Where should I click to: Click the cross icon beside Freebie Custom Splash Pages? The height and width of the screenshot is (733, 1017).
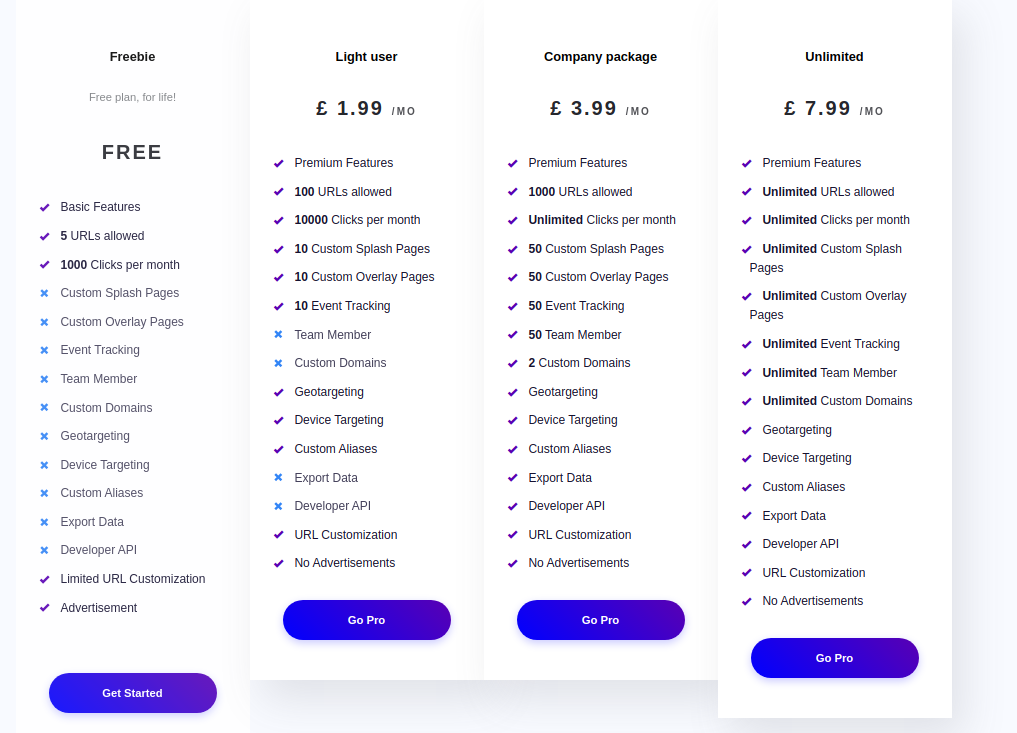click(44, 293)
